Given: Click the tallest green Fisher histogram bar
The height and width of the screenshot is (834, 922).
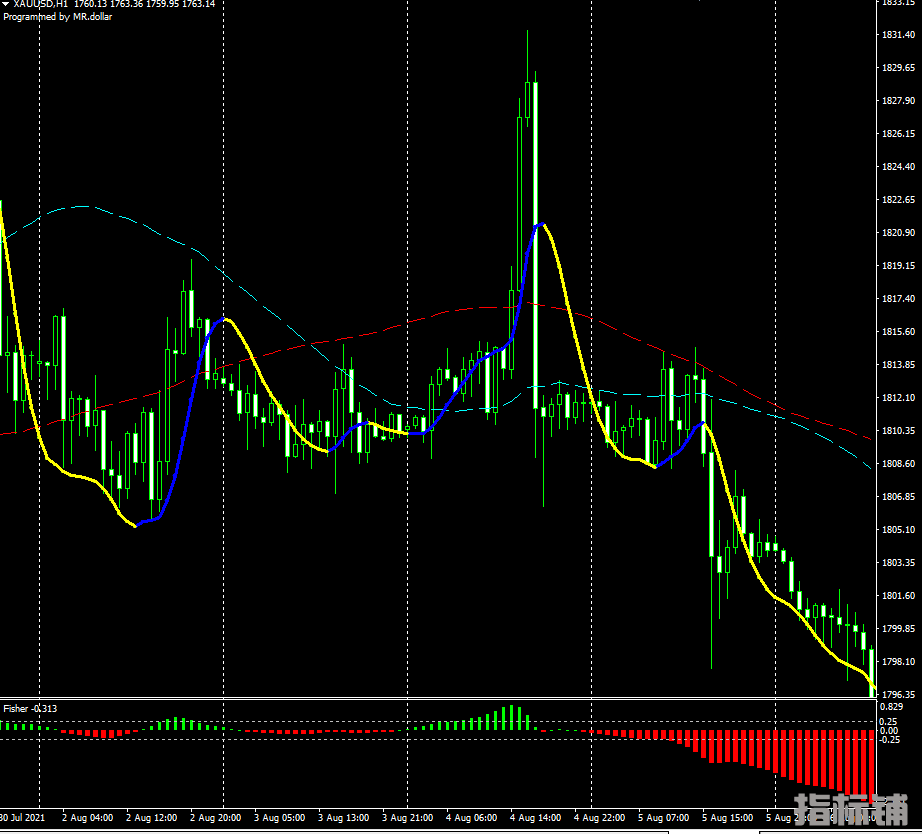Looking at the screenshot, I should click(512, 717).
